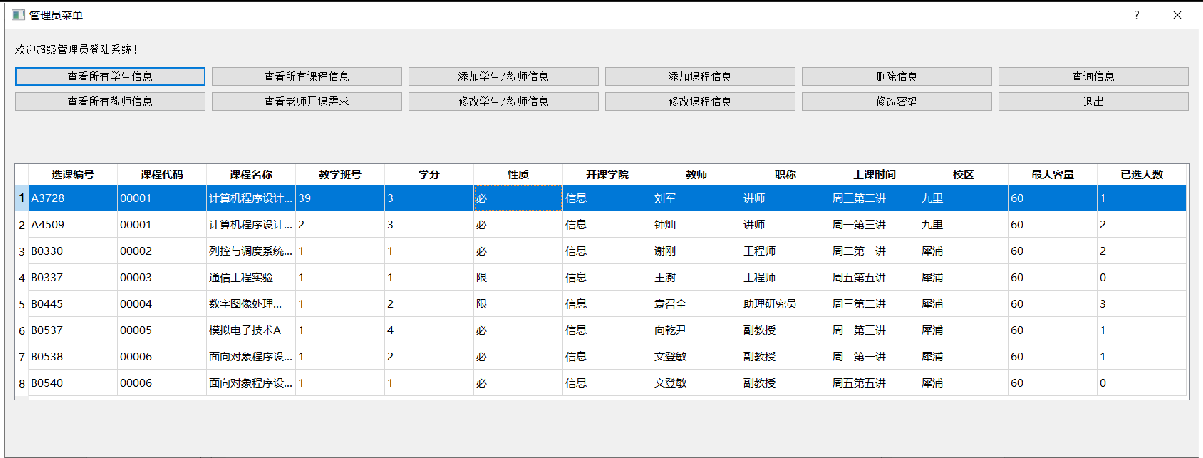Screen dimensions: 1203x458
Task: Click the 上课时间 column header
Action: (874, 174)
